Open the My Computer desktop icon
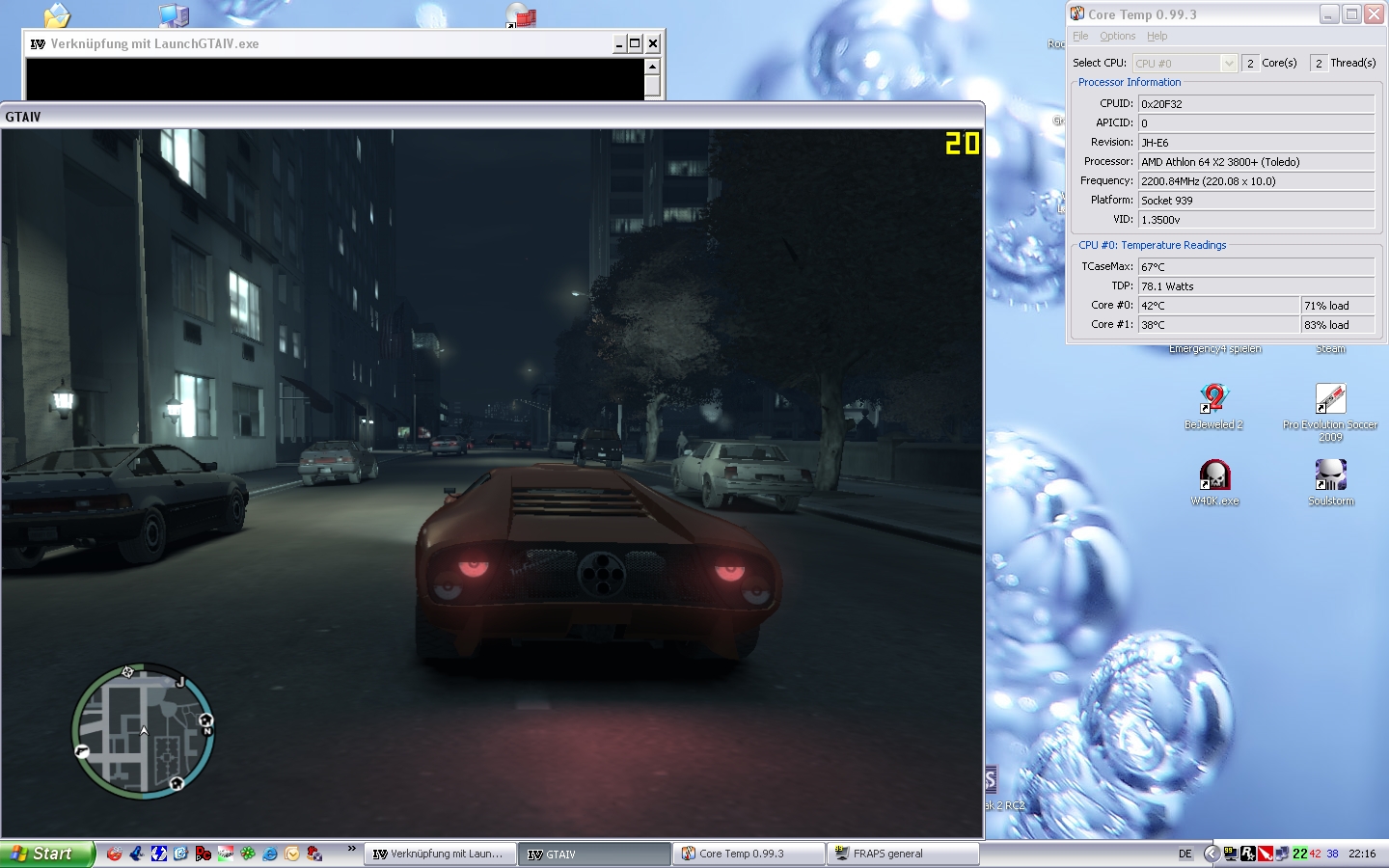This screenshot has width=1389, height=868. point(174,14)
